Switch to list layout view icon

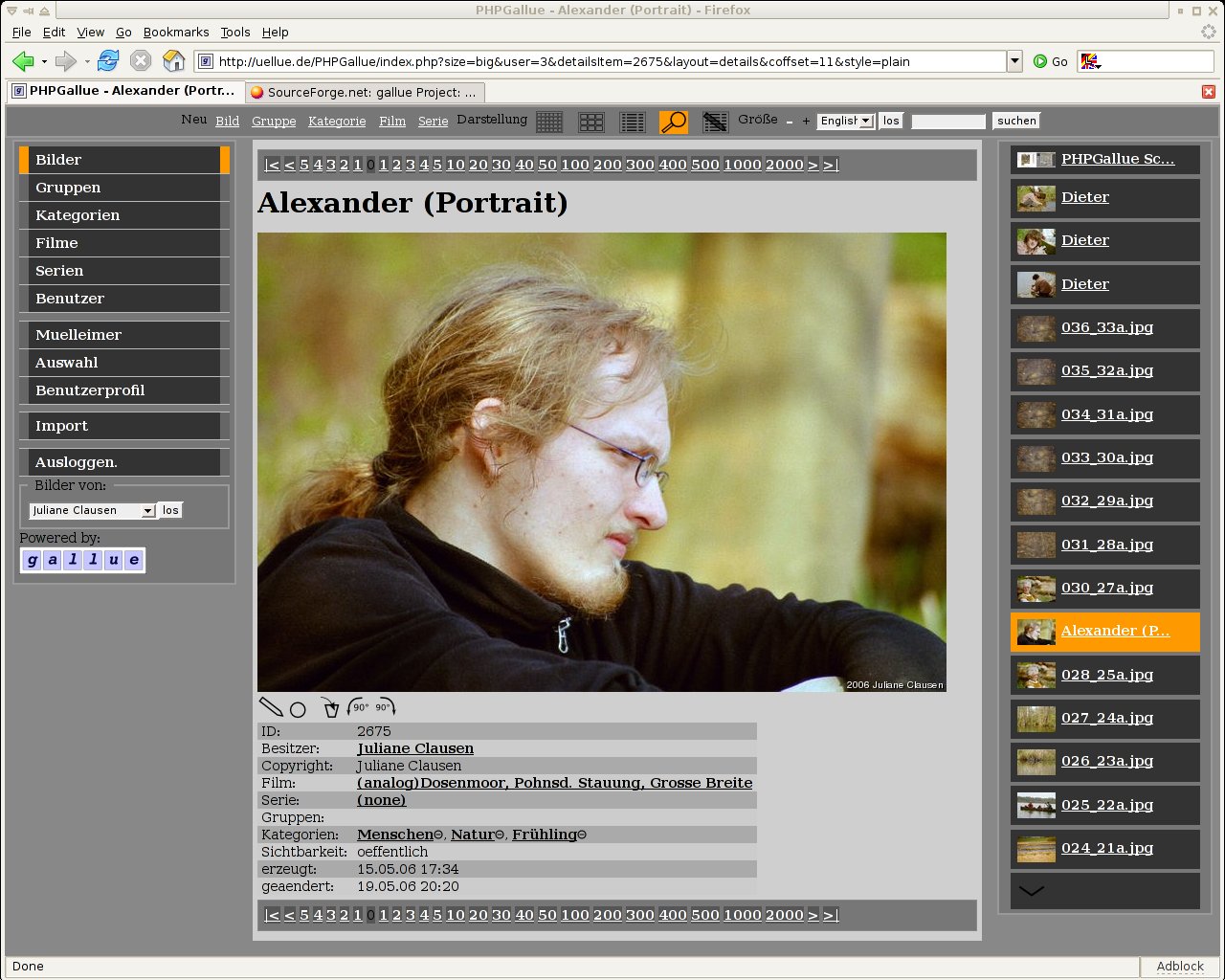633,122
